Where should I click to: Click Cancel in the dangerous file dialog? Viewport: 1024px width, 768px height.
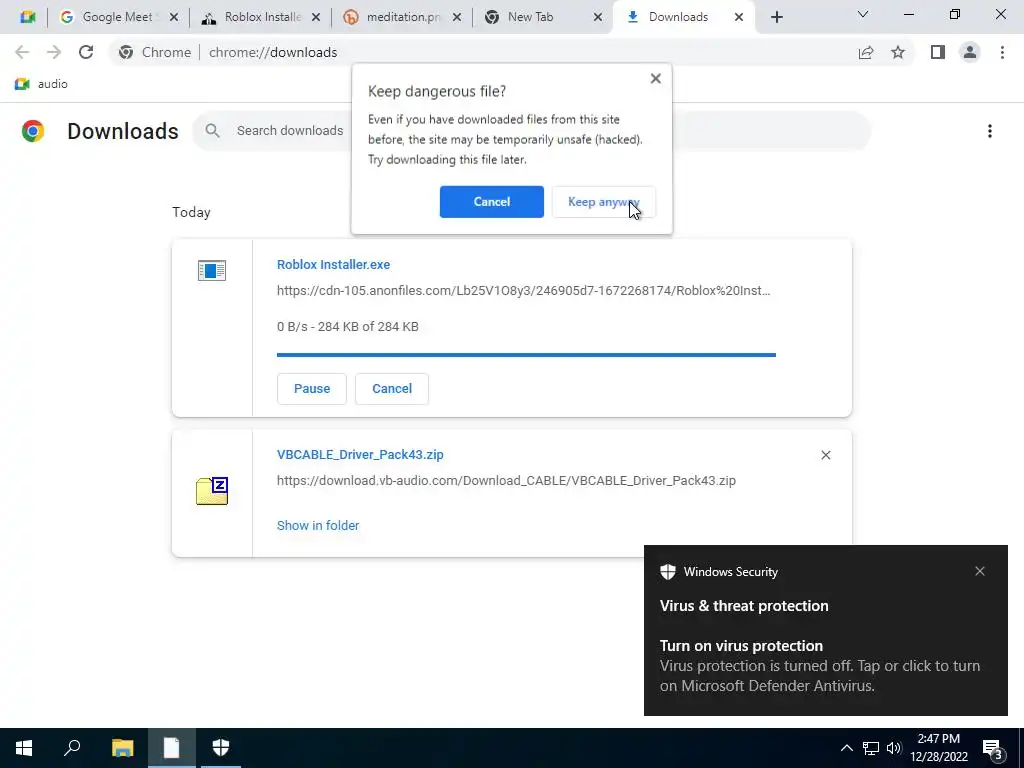click(492, 202)
